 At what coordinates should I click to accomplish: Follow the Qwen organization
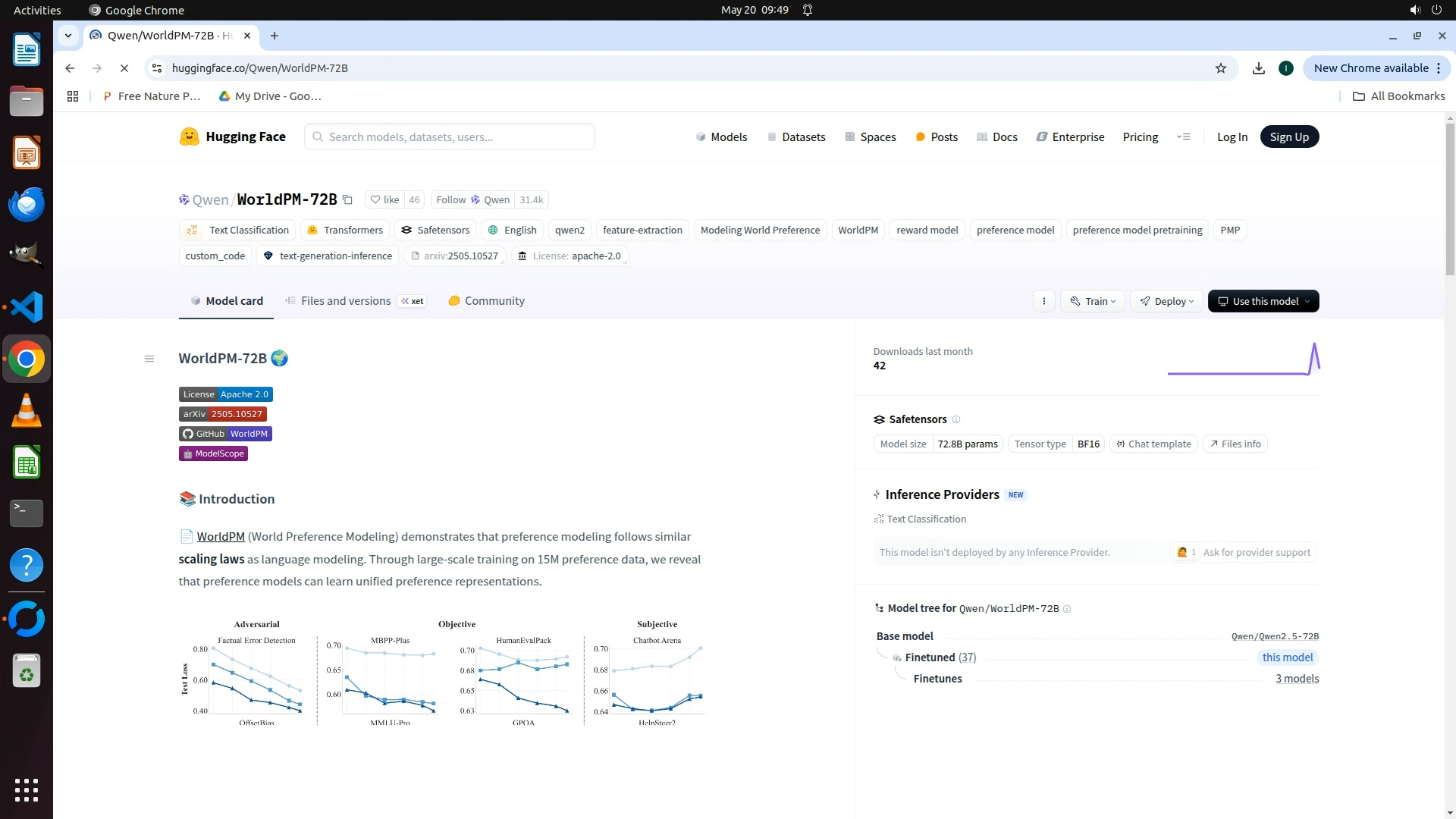coord(472,200)
